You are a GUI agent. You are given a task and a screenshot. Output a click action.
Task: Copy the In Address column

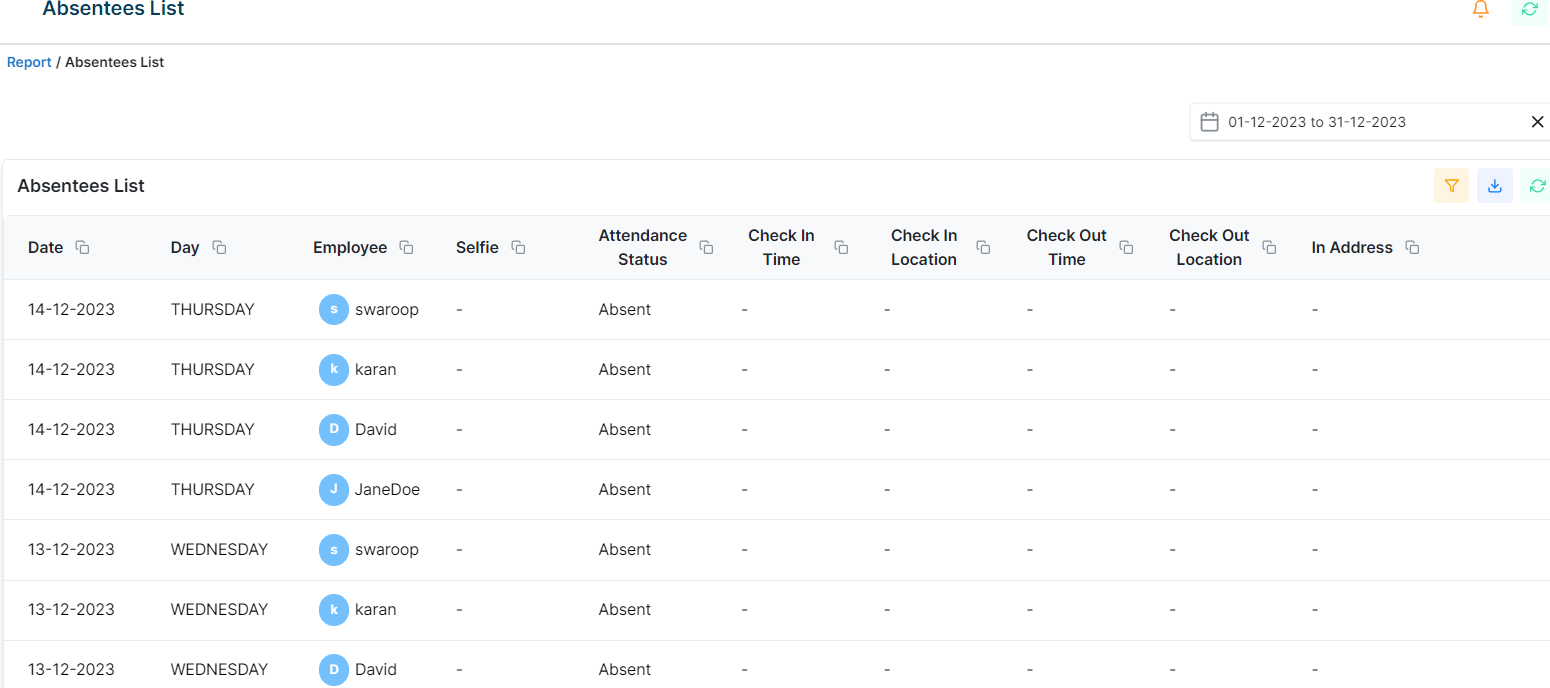[1412, 247]
